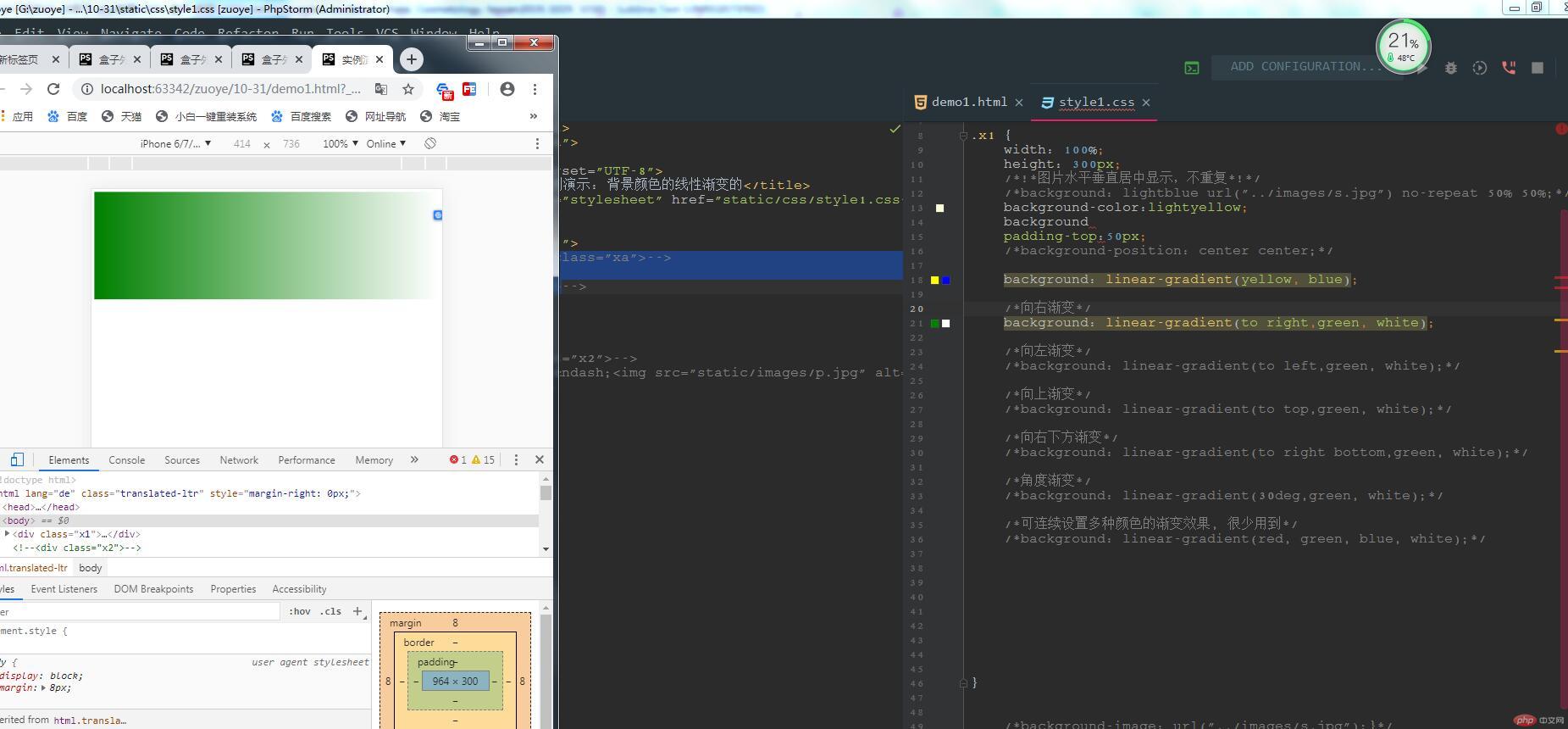Click the yellow warning count 15 in DevTools
This screenshot has width=1568, height=729.
484,460
